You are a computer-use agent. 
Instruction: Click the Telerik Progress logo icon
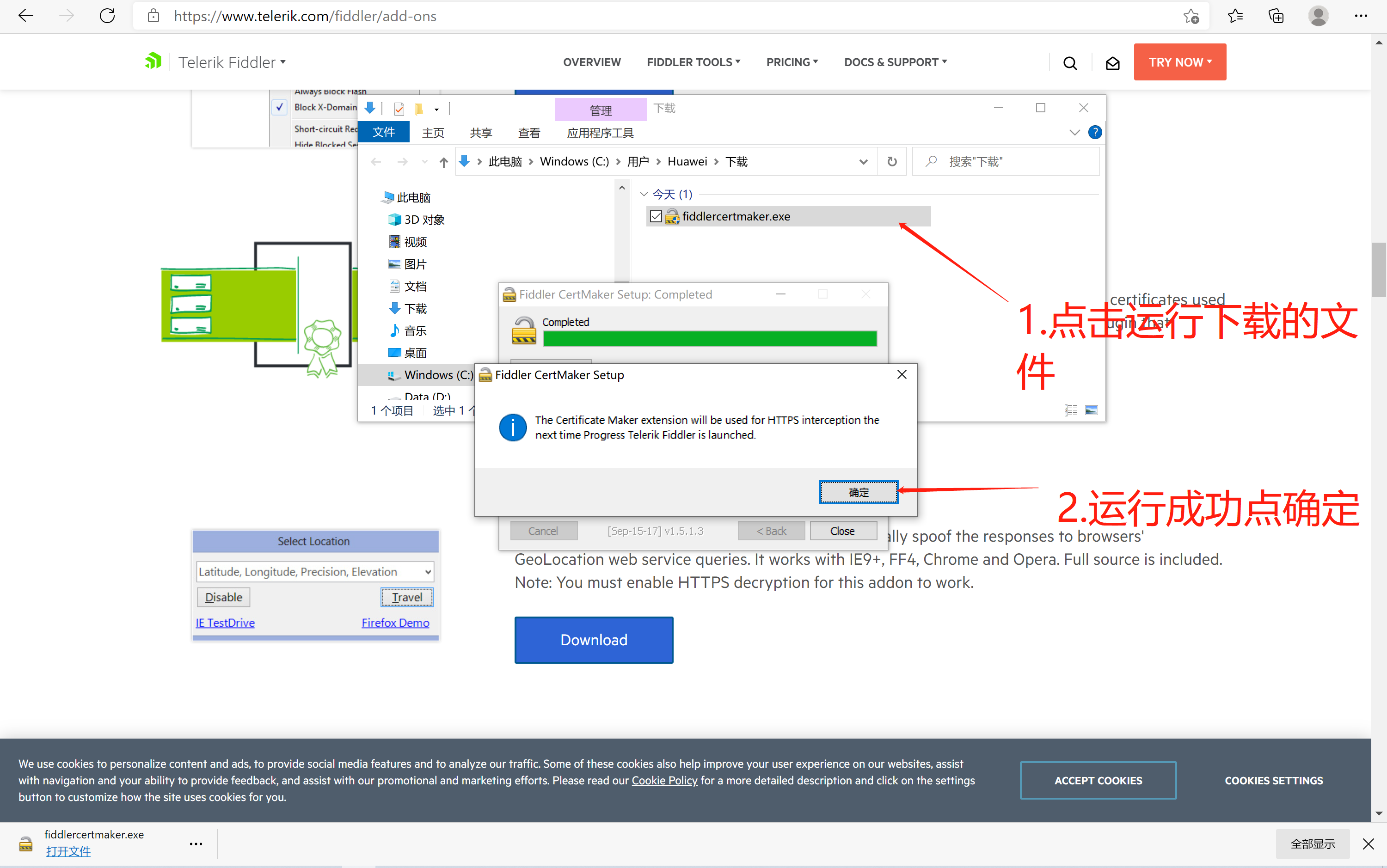(x=153, y=61)
